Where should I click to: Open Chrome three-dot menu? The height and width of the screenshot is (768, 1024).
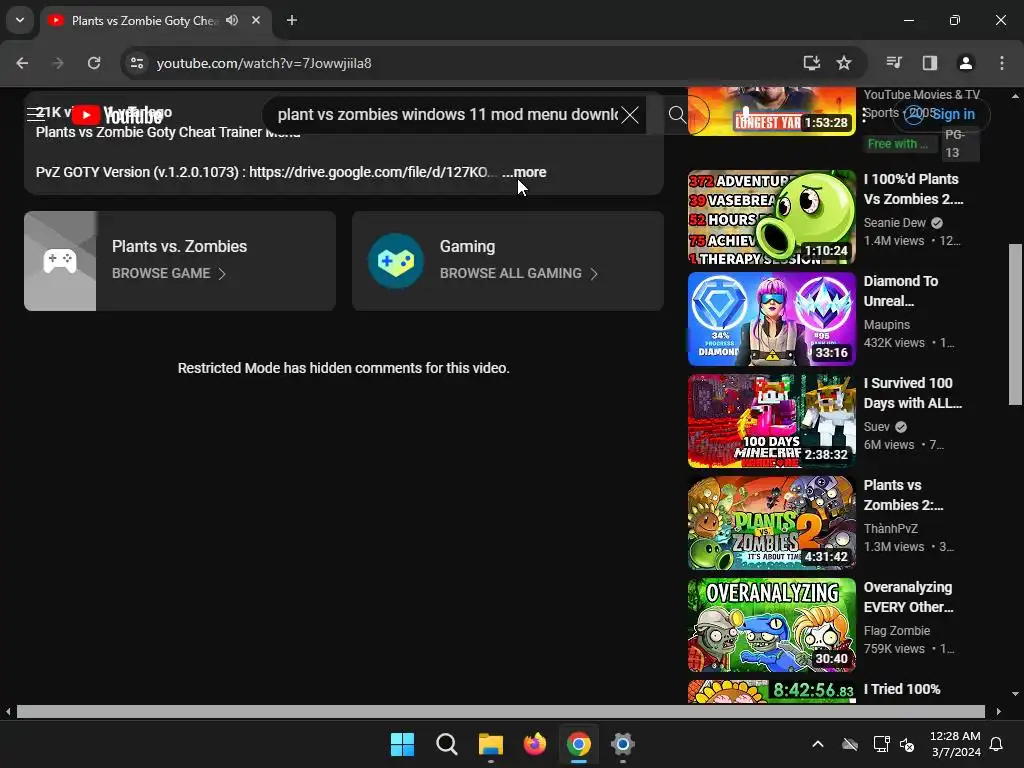point(1002,63)
